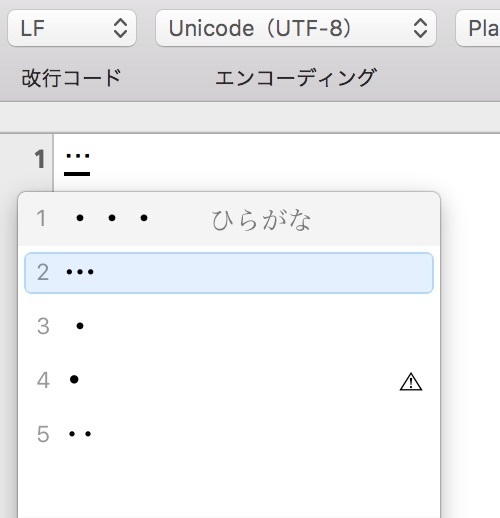Open the LF line ending dropdown
The height and width of the screenshot is (518, 500).
click(x=72, y=28)
